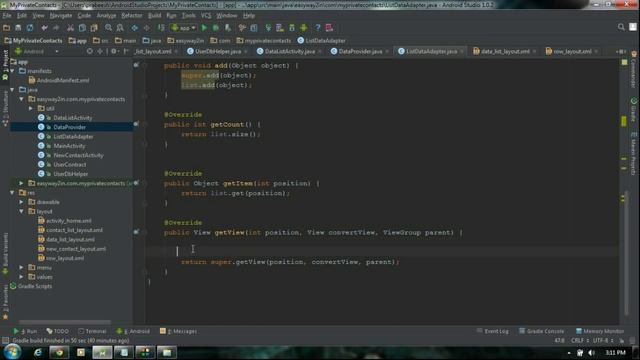This screenshot has width=640, height=360.
Task: Click the search everywhere magnifier icon
Action: pyautogui.click(x=621, y=27)
